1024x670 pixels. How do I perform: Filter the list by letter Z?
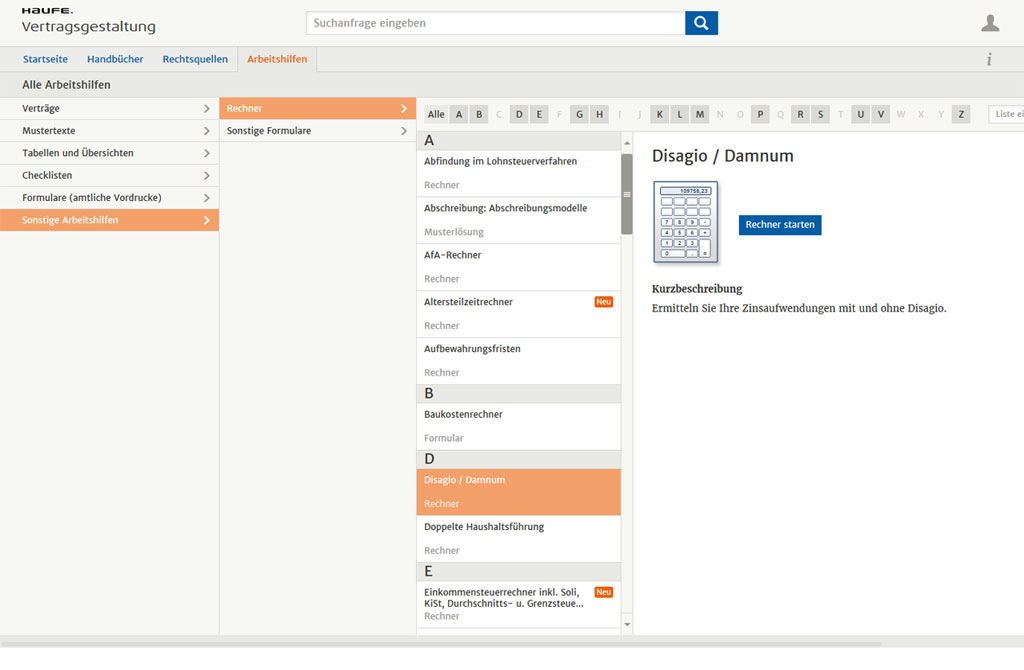(x=961, y=114)
